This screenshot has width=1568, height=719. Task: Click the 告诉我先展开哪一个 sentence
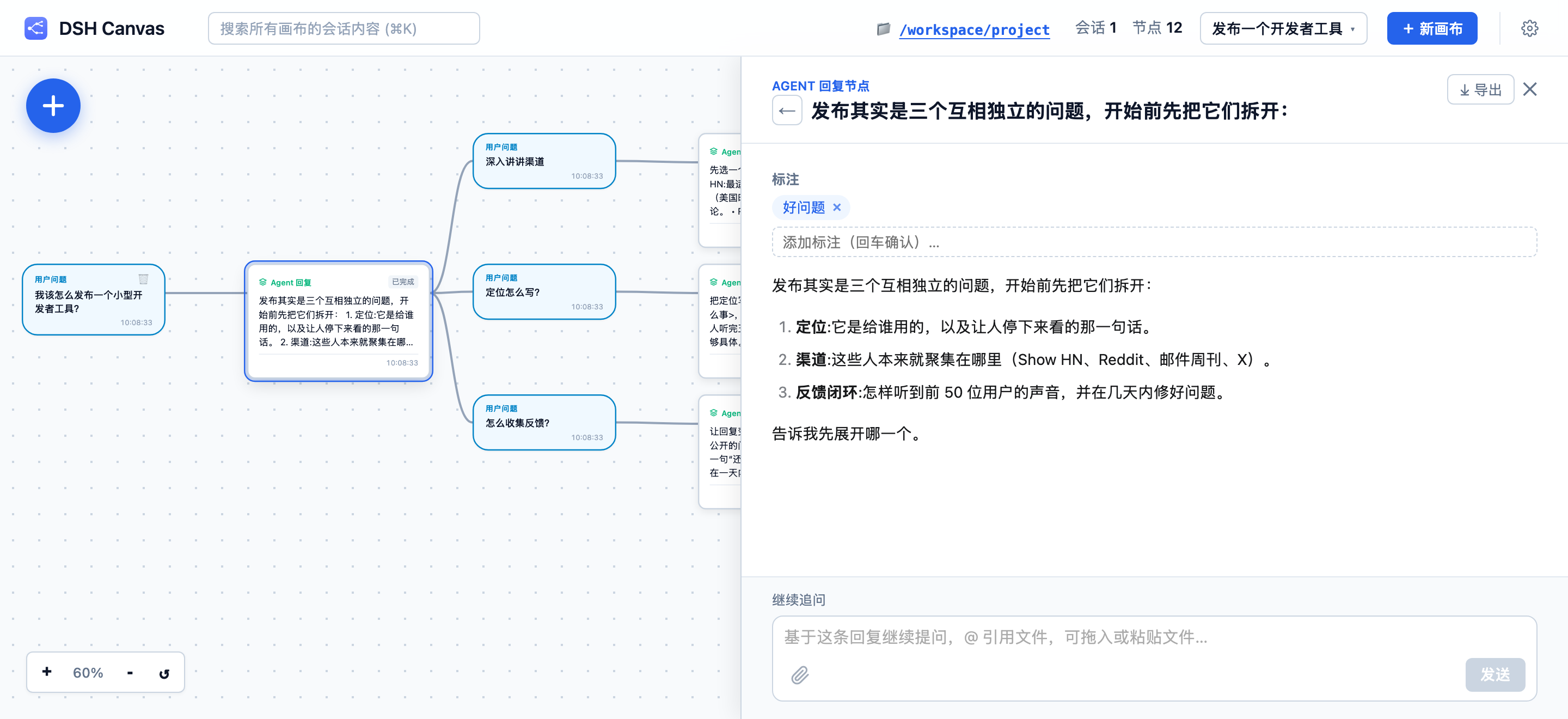pos(847,434)
